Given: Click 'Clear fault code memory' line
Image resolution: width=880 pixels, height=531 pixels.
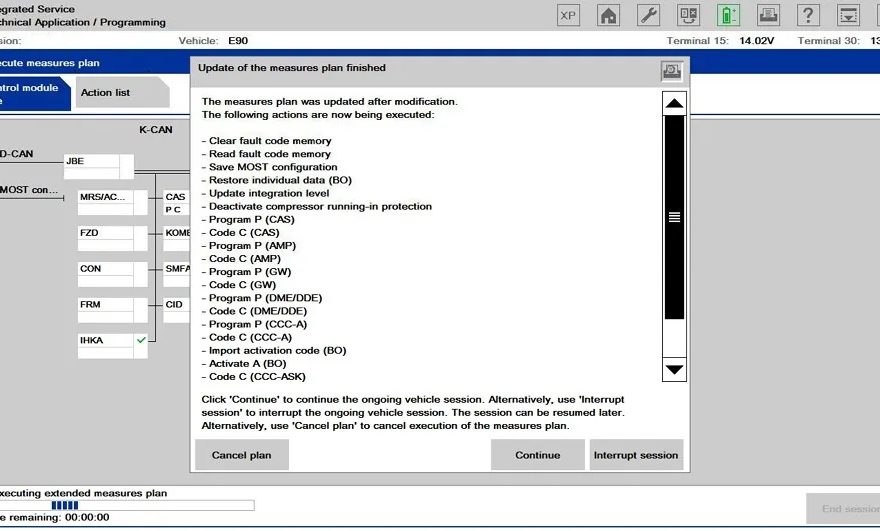Looking at the screenshot, I should [267, 141].
